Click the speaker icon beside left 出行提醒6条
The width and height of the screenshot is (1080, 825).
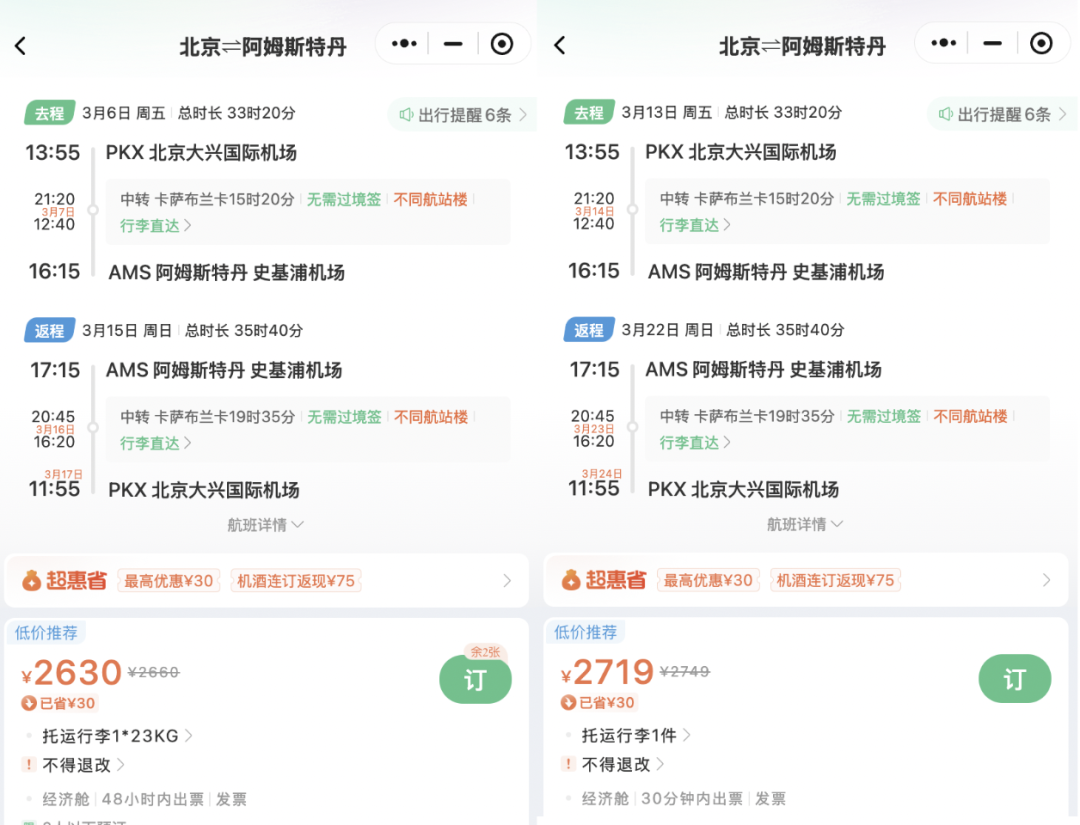point(408,115)
